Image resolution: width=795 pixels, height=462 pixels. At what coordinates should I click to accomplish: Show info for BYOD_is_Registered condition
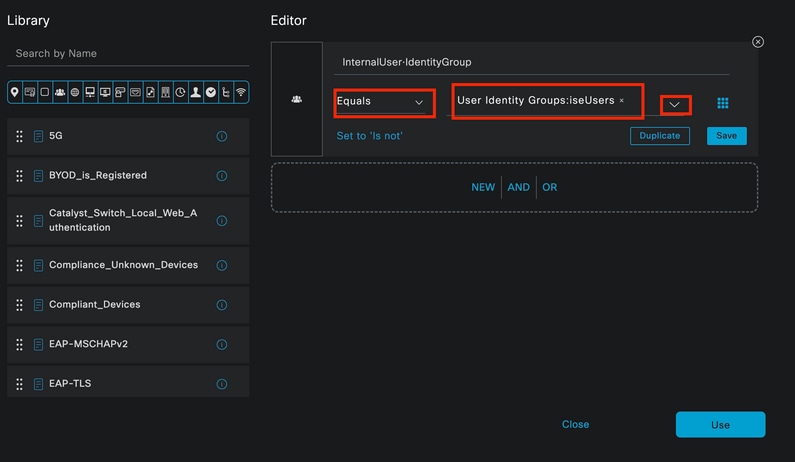222,175
